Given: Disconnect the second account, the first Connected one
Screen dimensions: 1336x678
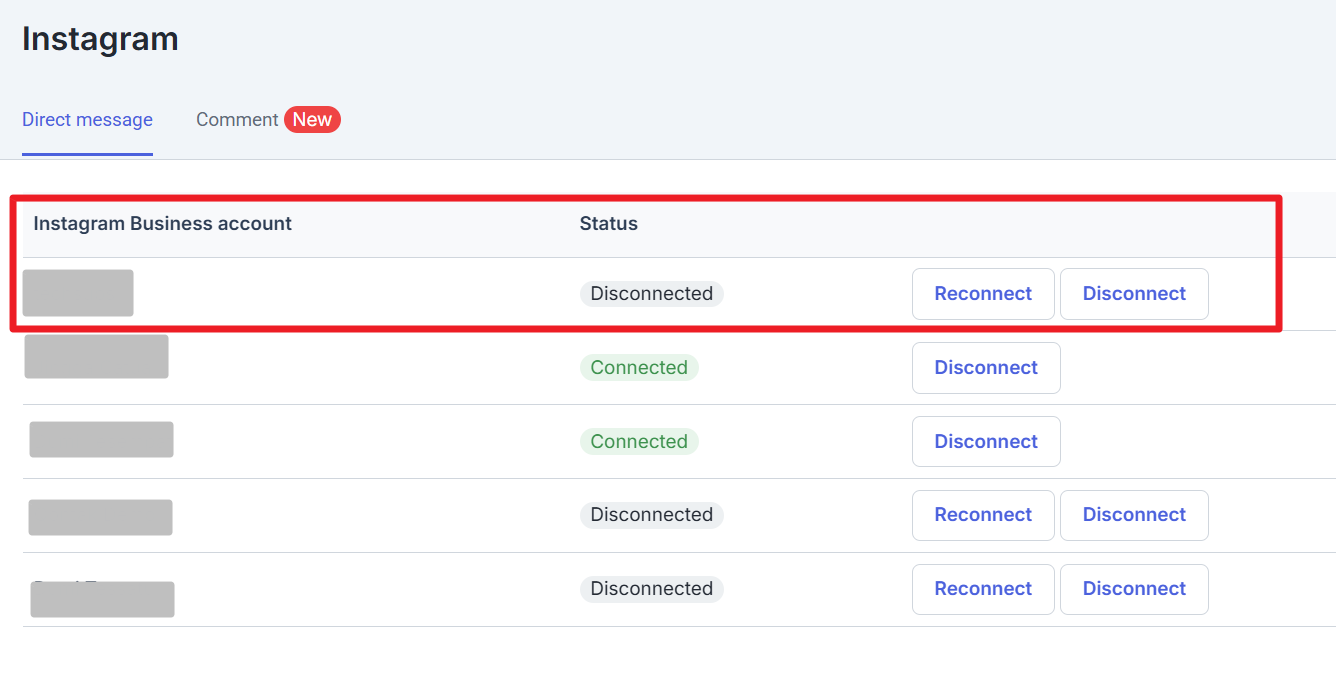Looking at the screenshot, I should (986, 368).
